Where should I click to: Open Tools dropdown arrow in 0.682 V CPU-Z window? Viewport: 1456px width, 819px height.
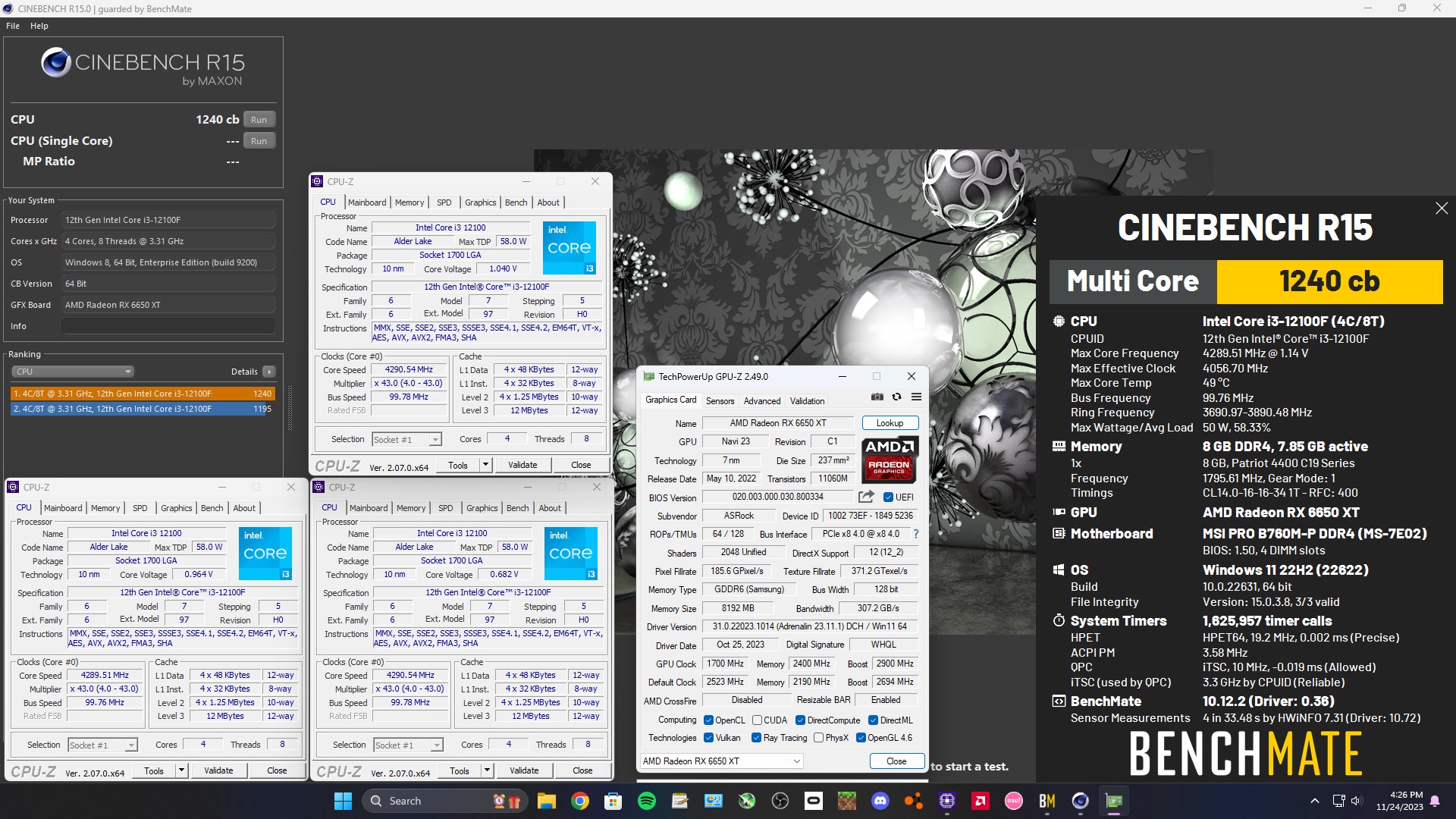pyautogui.click(x=487, y=770)
